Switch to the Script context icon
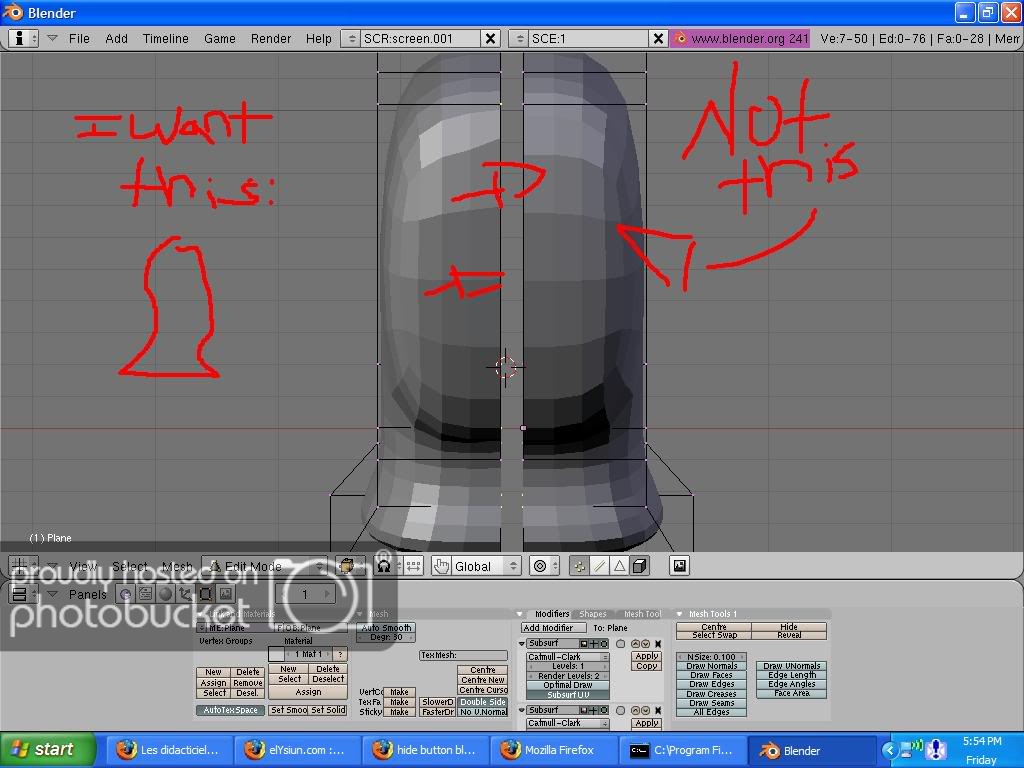This screenshot has height=768, width=1024. pos(145,594)
